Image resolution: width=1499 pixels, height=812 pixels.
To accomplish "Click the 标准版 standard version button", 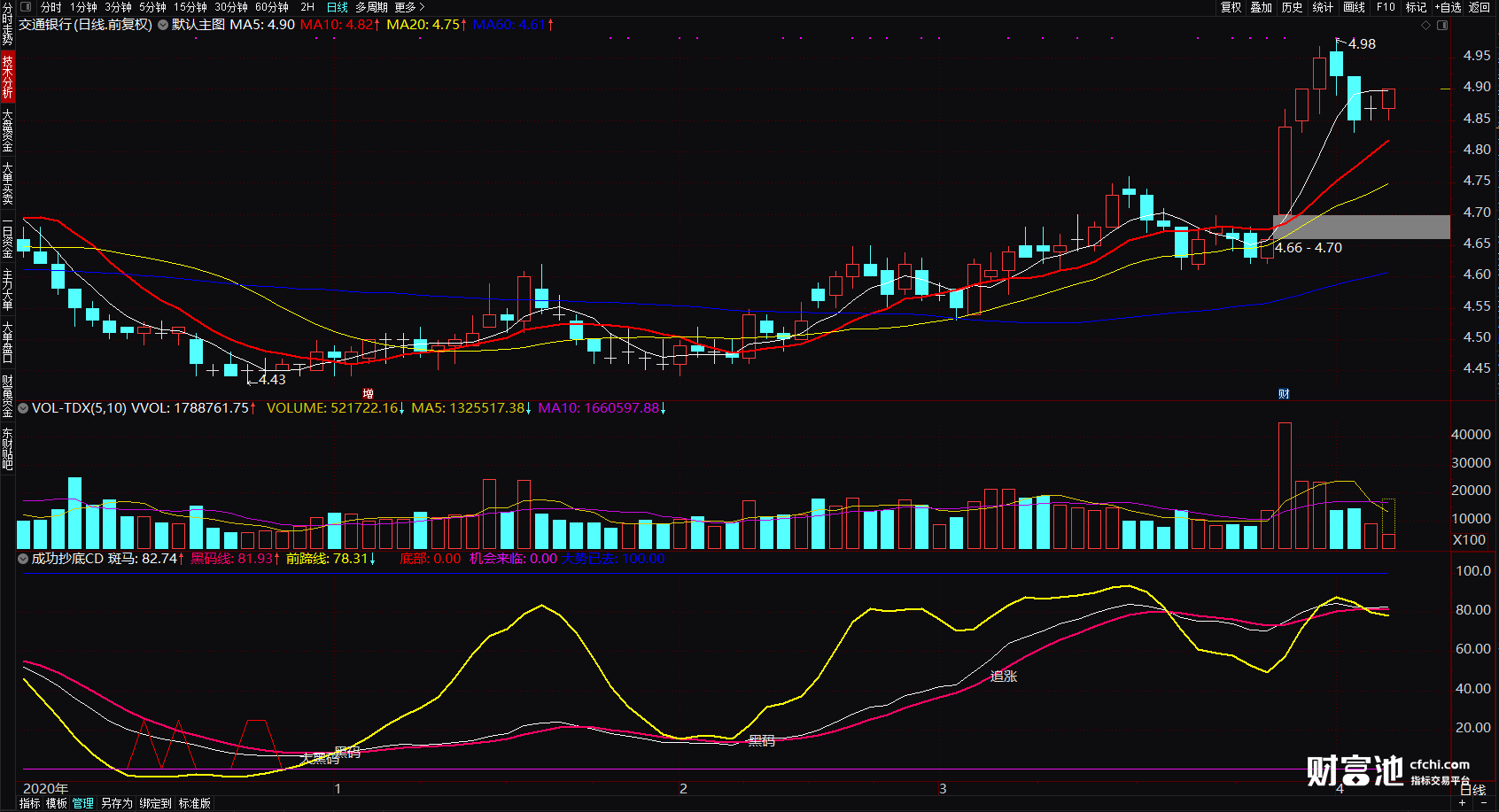I will tap(195, 804).
